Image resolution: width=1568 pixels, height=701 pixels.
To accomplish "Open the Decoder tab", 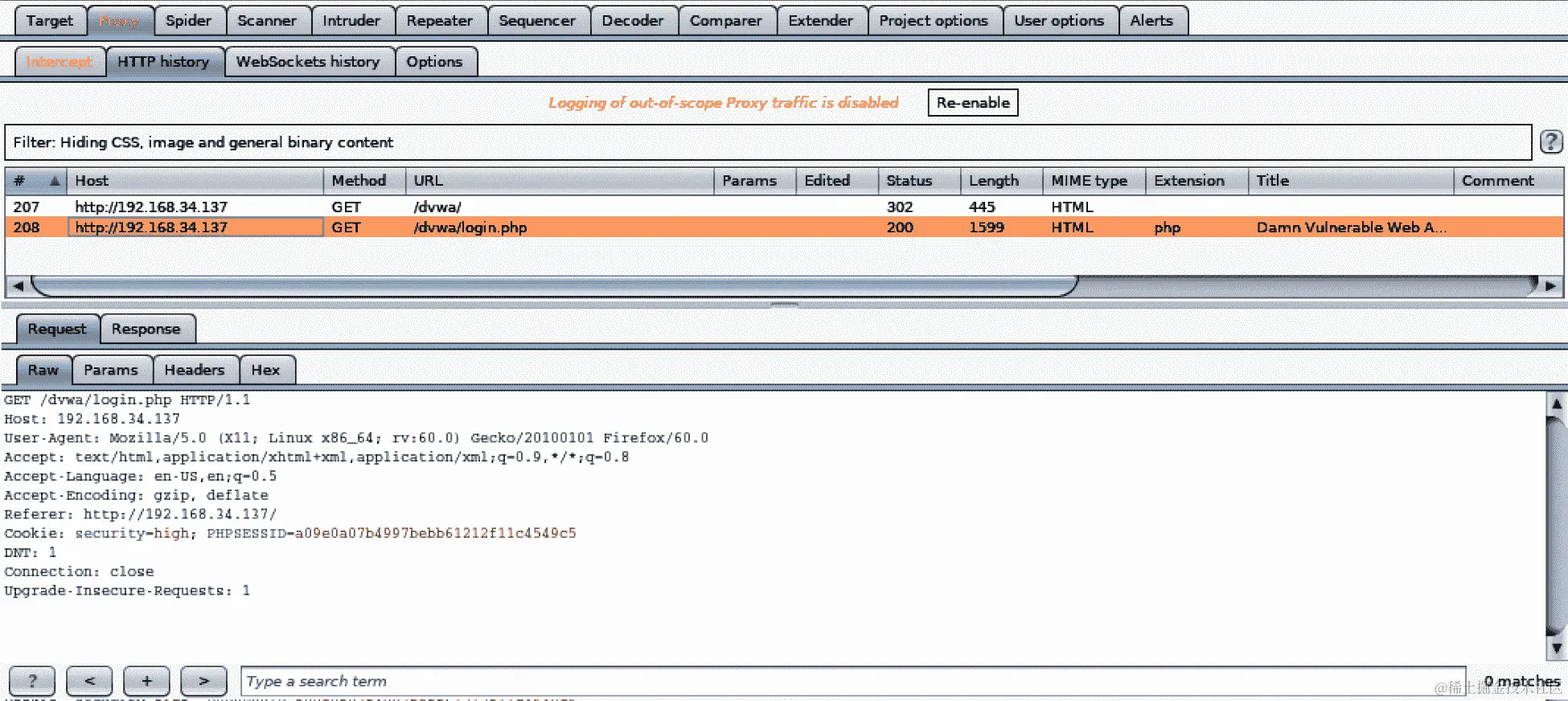I will tap(633, 21).
